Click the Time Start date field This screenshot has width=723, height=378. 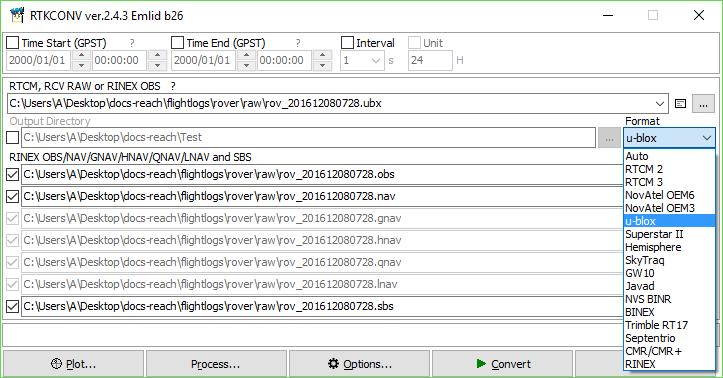(x=39, y=60)
